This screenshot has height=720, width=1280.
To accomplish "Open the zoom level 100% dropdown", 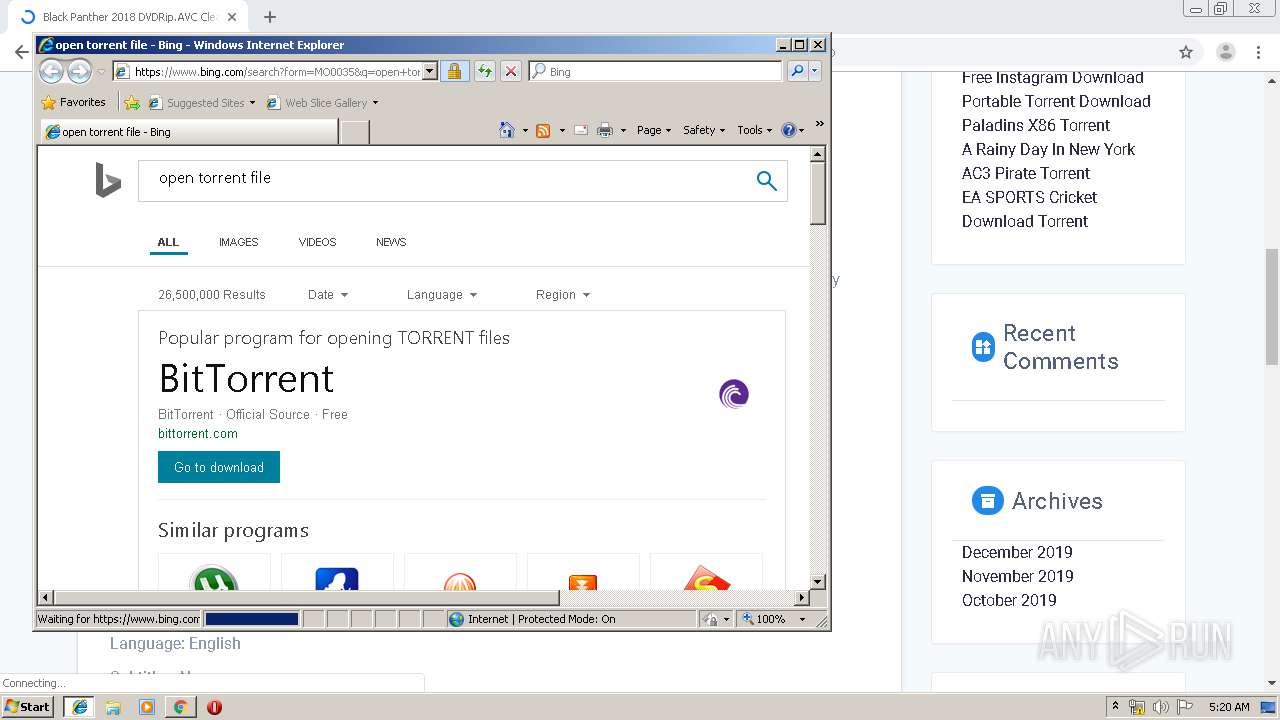I will tap(802, 619).
